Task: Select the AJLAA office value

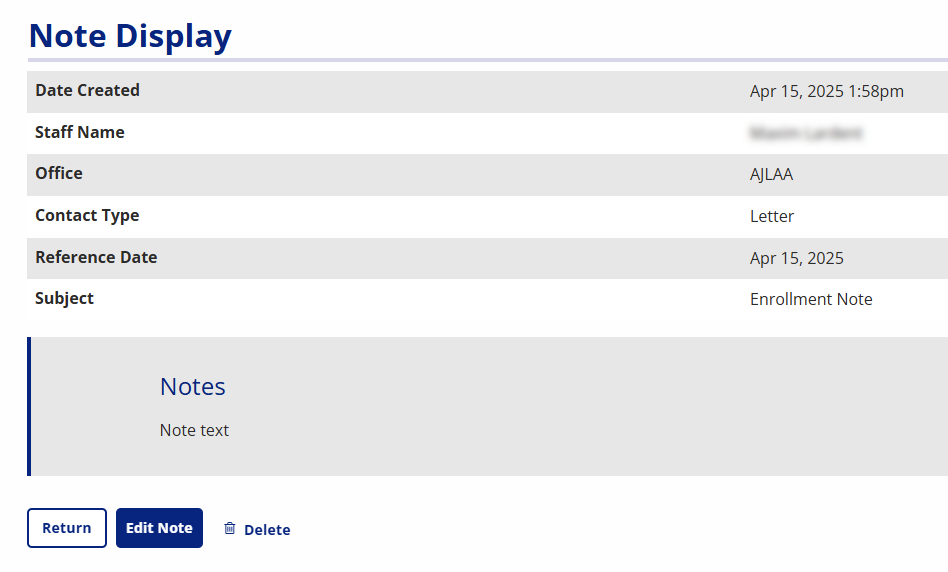Action: coord(771,174)
